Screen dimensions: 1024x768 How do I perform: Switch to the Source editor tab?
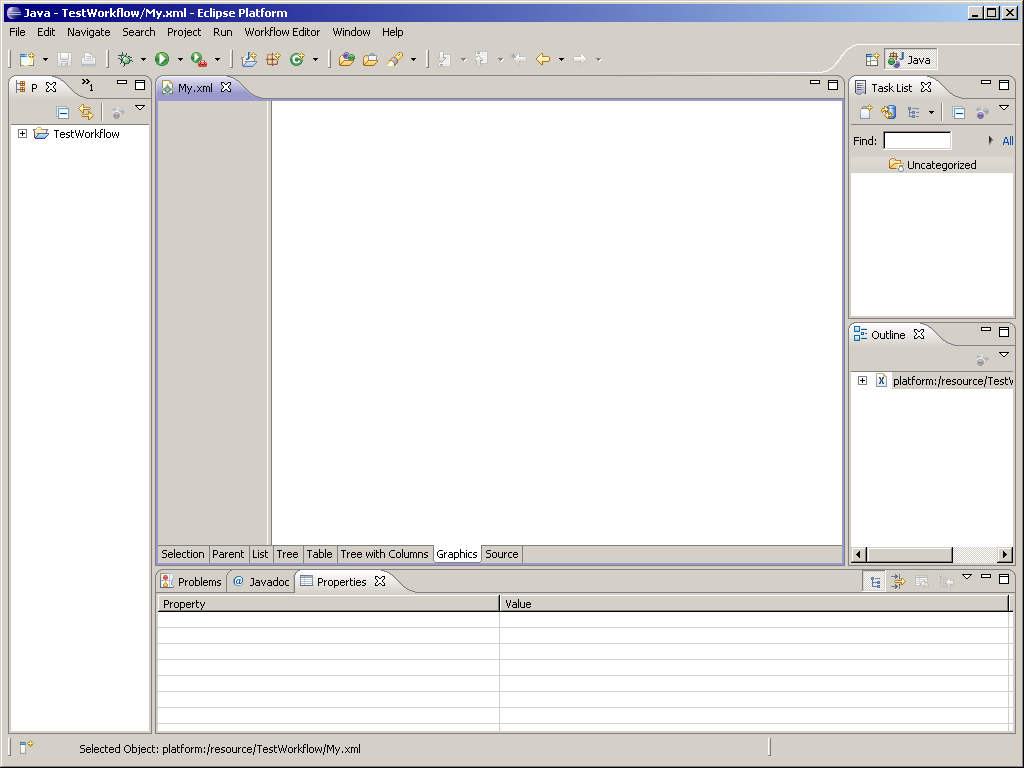[x=502, y=554]
